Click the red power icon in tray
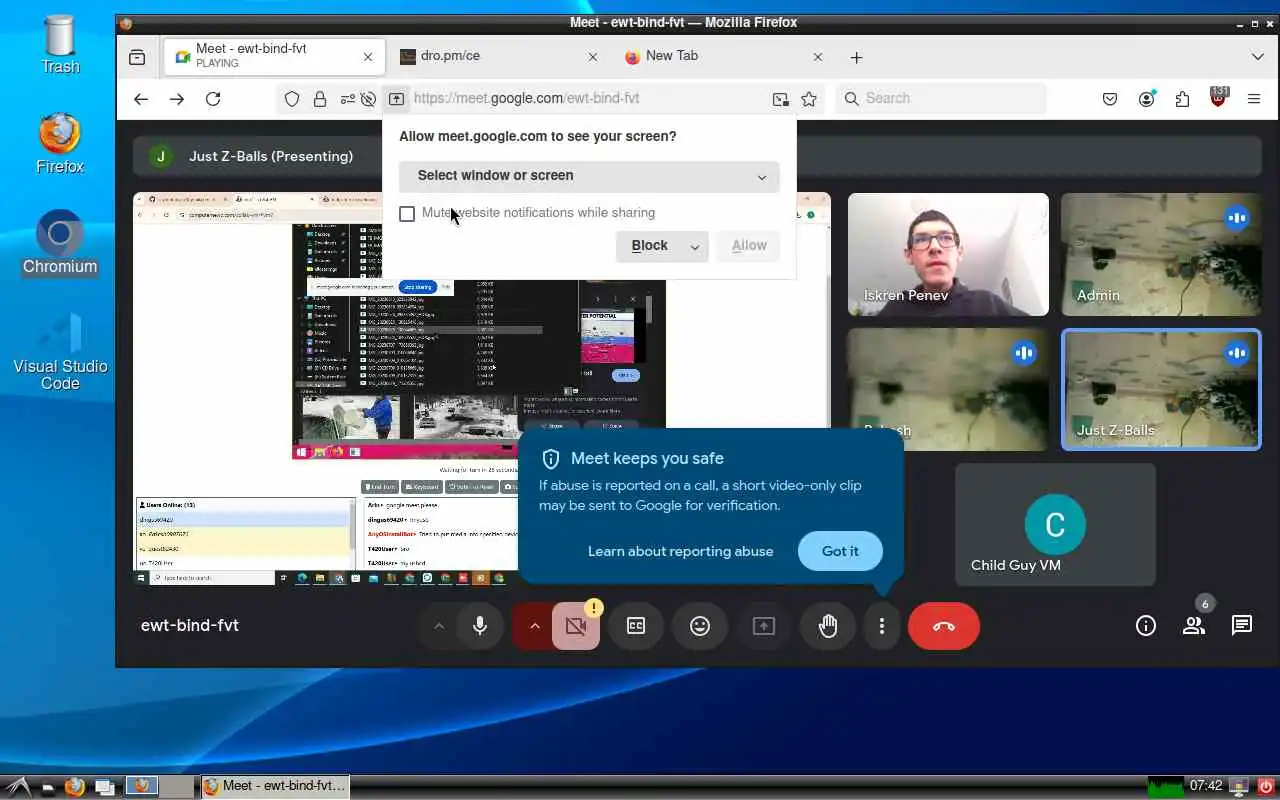Screen dimensions: 1280x800 [1266, 787]
